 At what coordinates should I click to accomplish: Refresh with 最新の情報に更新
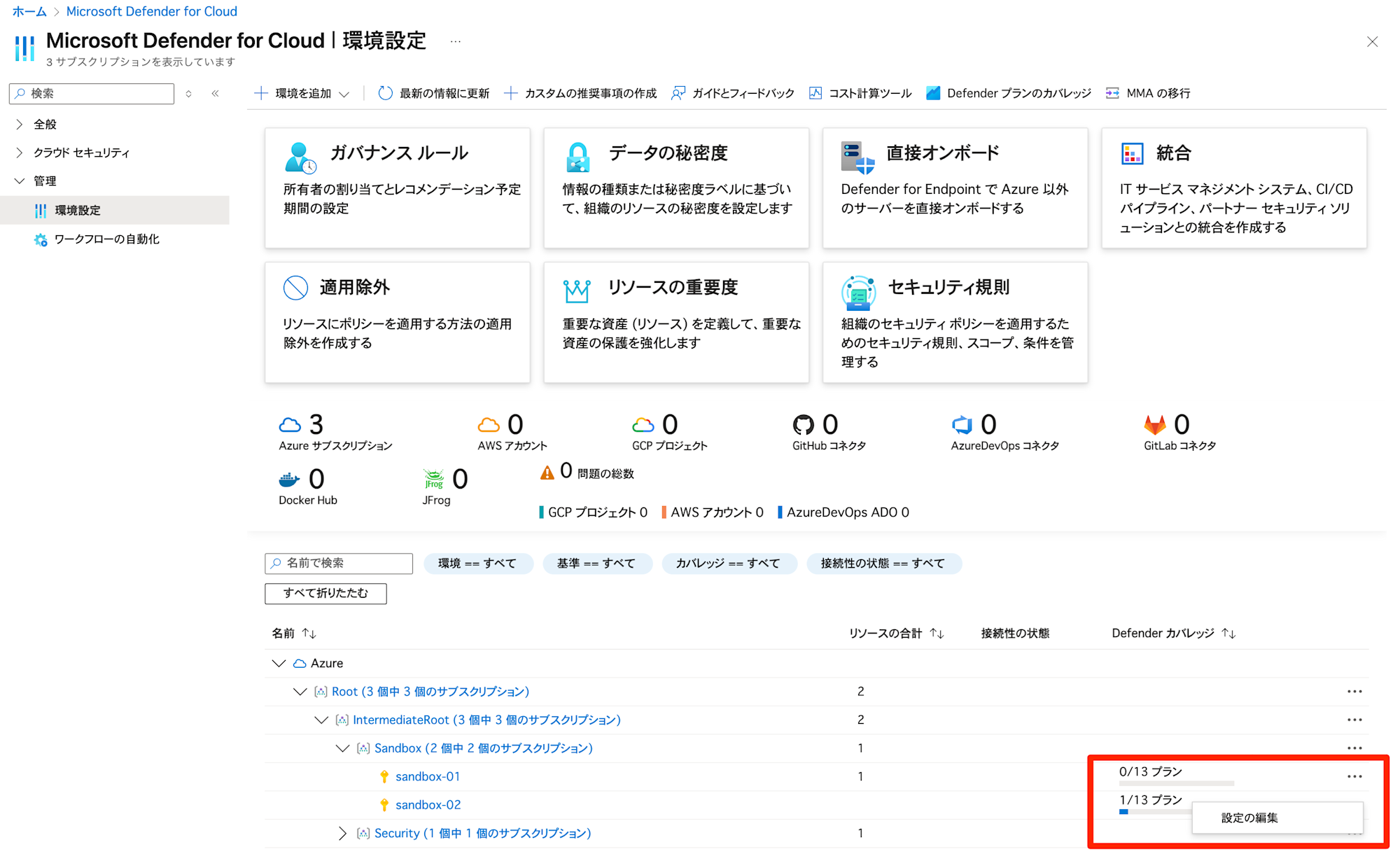click(x=433, y=93)
